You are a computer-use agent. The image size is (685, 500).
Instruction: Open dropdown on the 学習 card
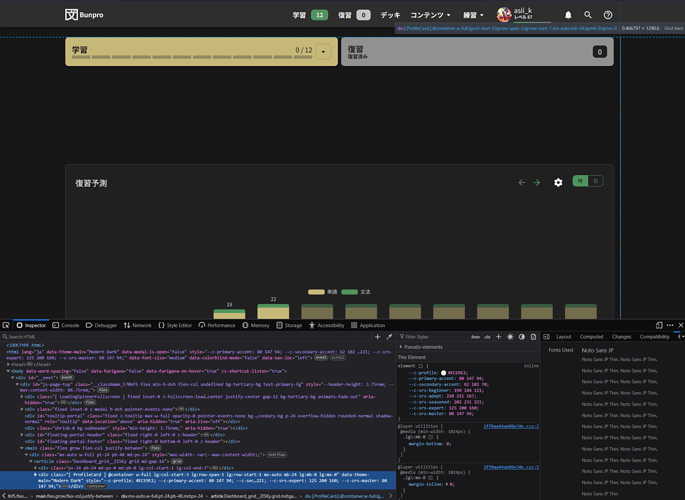[x=323, y=52]
